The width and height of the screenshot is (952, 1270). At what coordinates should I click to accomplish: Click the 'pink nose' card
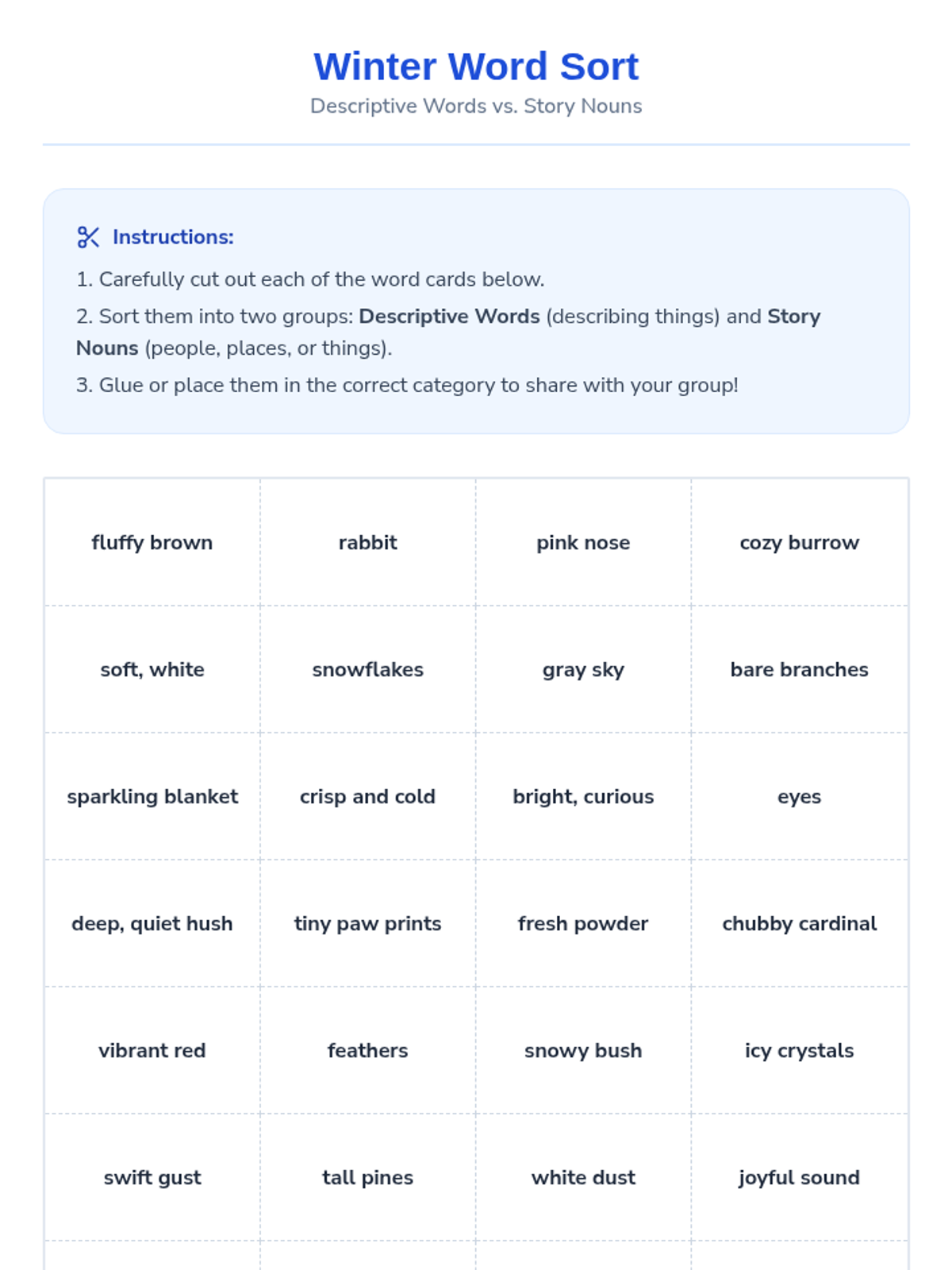pos(583,542)
